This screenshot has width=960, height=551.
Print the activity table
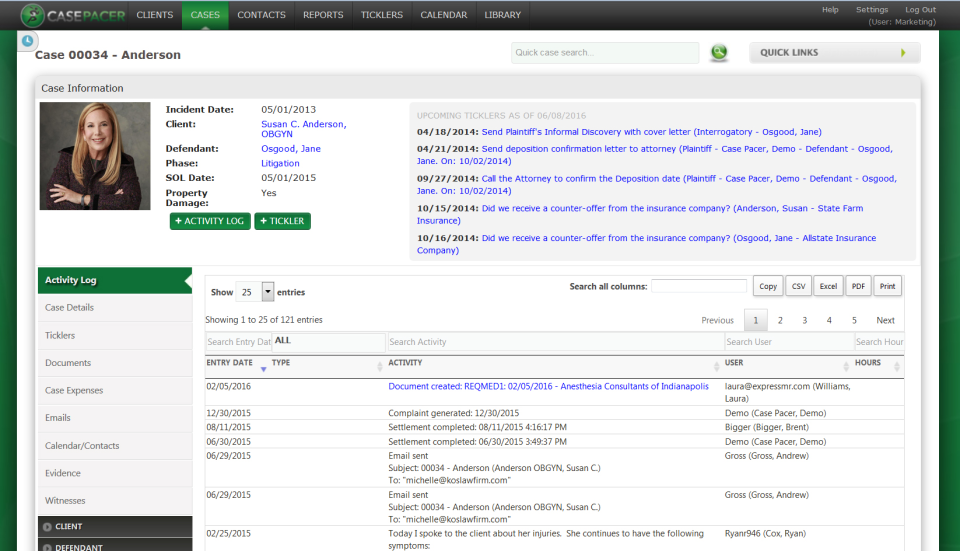(x=887, y=286)
